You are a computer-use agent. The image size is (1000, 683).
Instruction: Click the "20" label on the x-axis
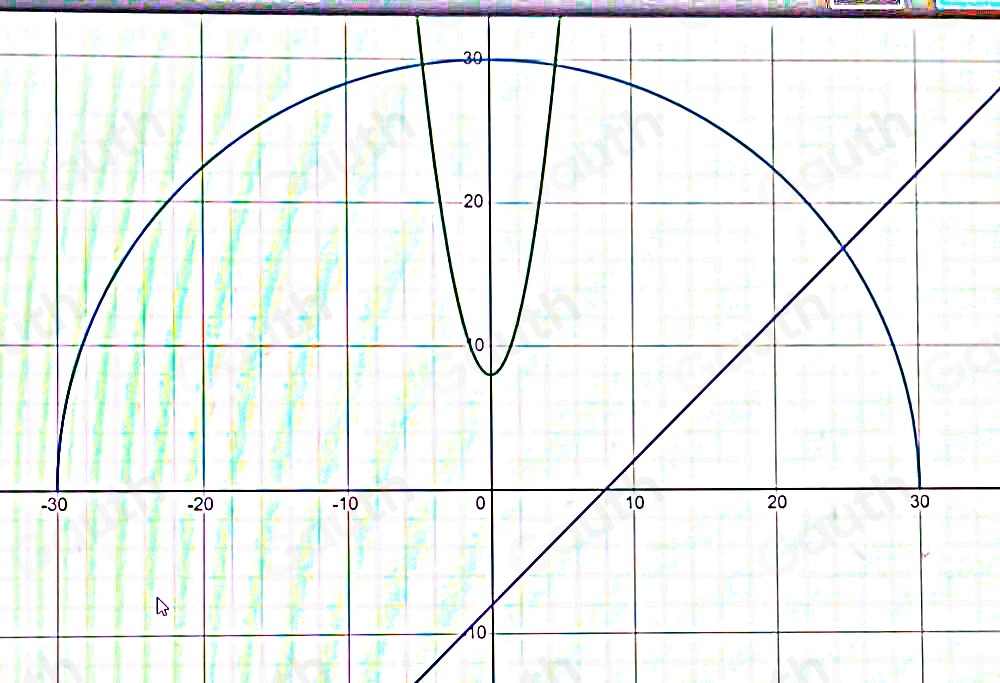click(777, 503)
